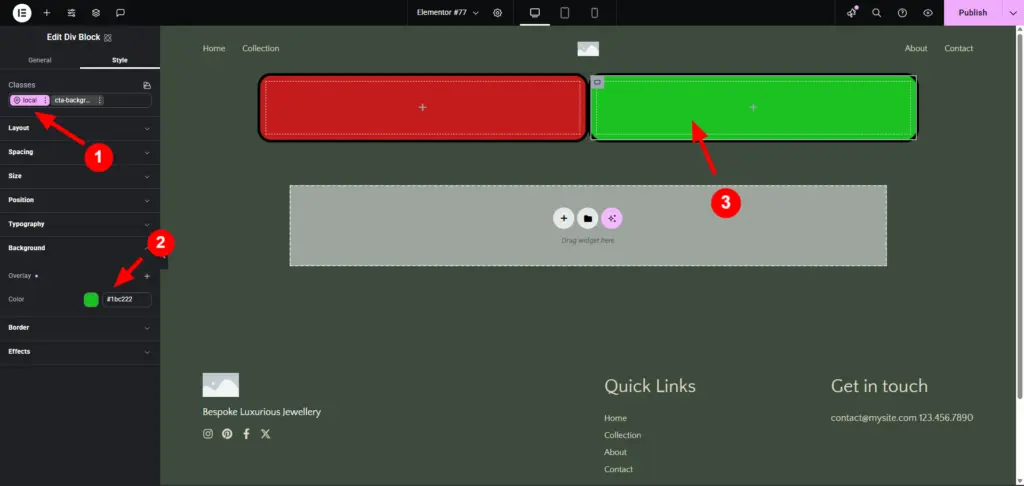Switch to mobile device view
1024x486 pixels.
click(594, 12)
